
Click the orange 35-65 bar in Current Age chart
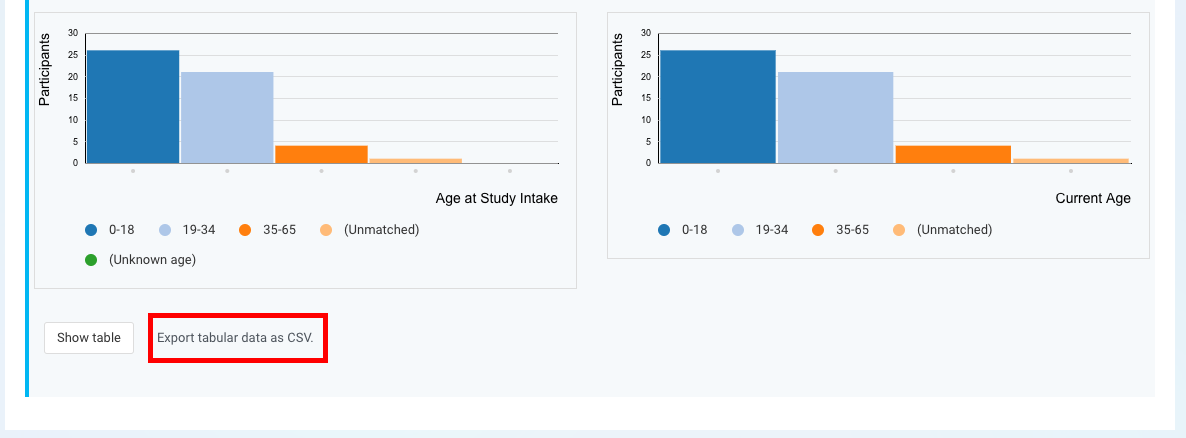pos(953,154)
